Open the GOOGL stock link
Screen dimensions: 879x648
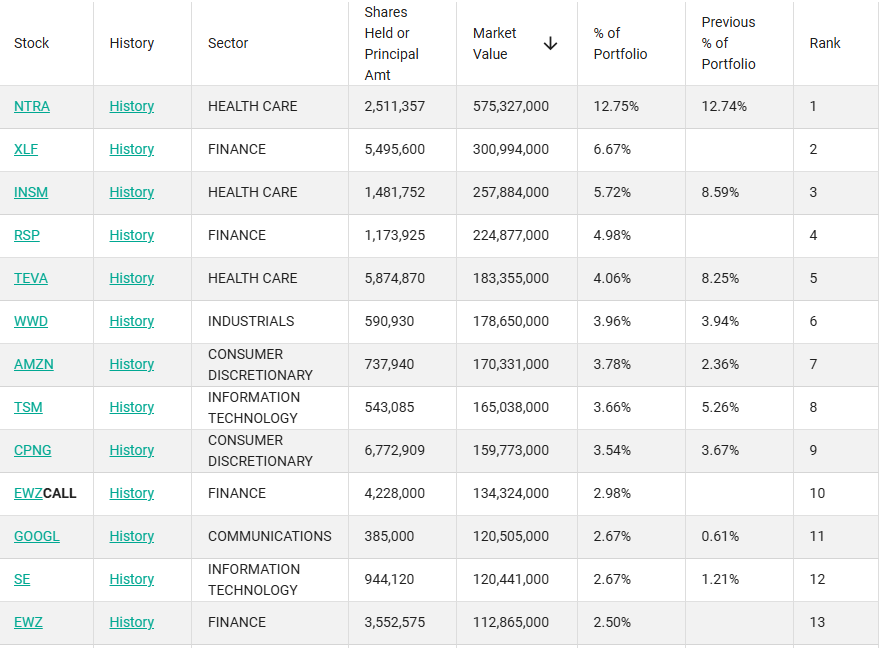point(37,536)
